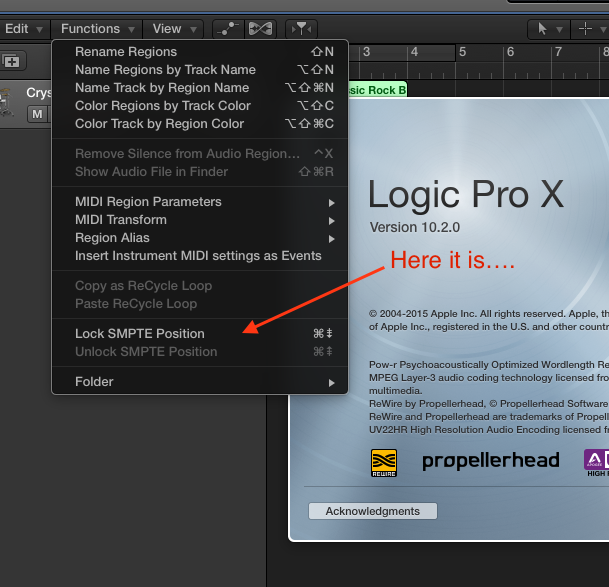Choose Color Regions by Track Color
Image resolution: width=609 pixels, height=587 pixels.
[200, 106]
